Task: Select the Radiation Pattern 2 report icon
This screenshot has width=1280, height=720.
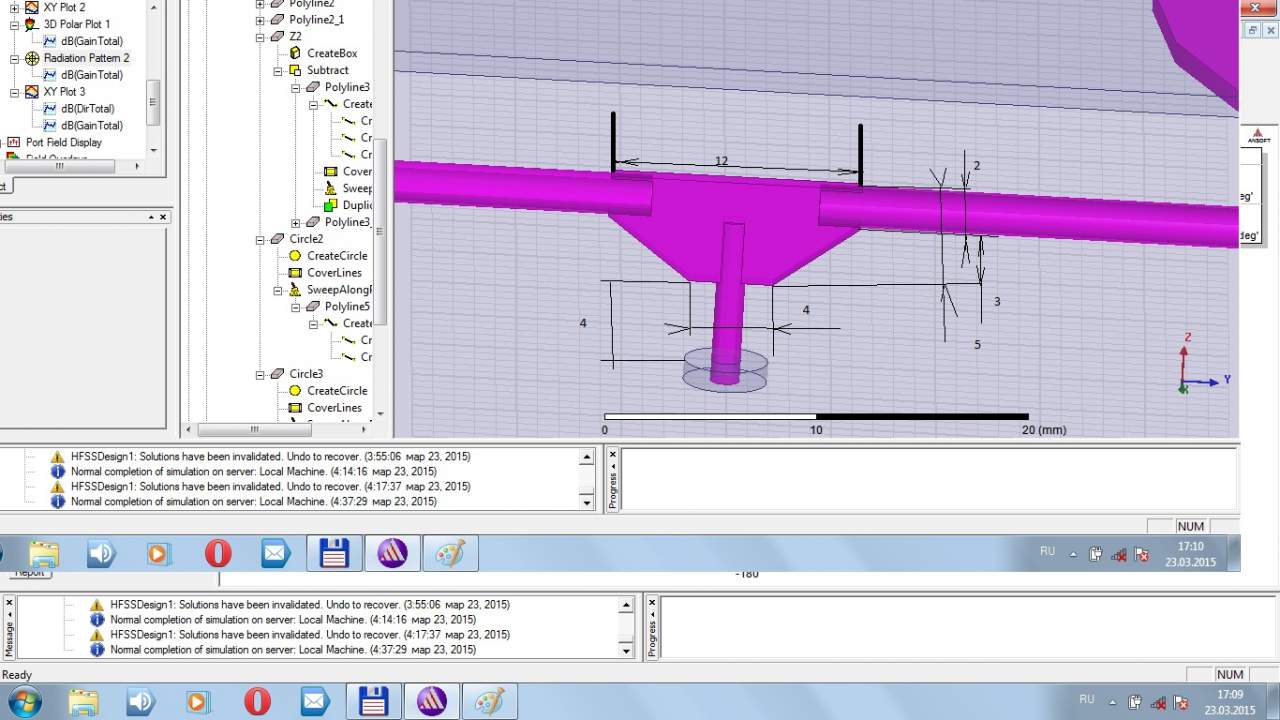Action: coord(32,58)
